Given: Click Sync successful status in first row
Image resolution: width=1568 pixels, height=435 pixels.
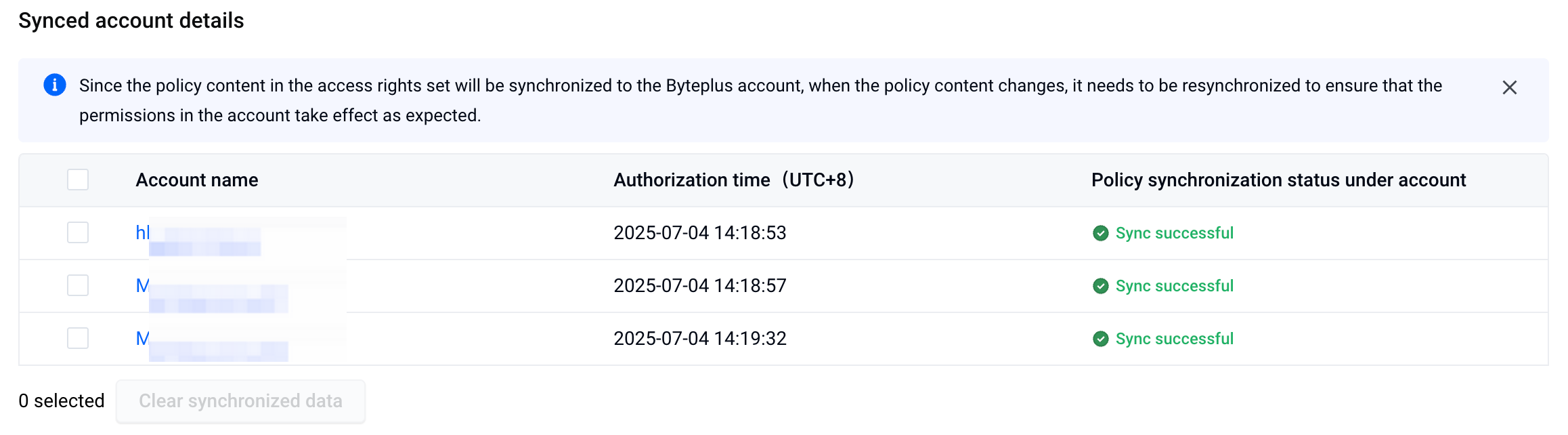Looking at the screenshot, I should coord(1175,233).
